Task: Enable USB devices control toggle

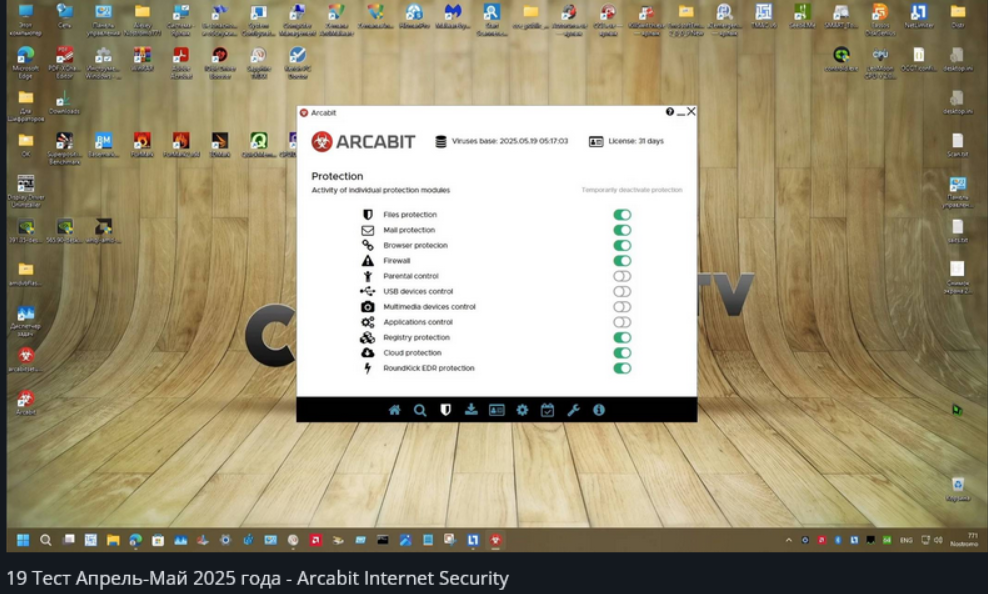Action: [x=622, y=292]
